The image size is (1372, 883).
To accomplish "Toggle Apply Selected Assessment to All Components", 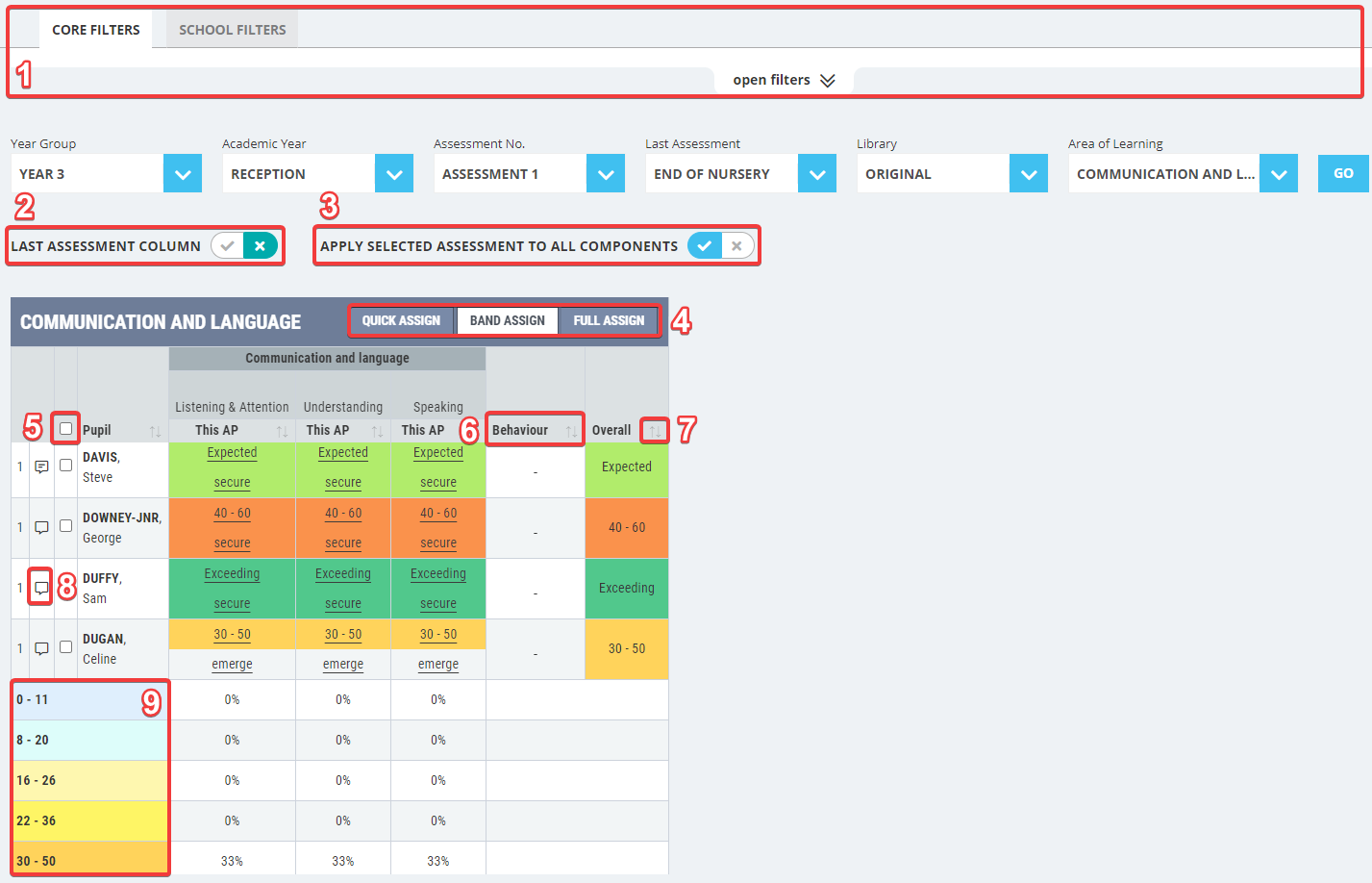I will point(720,246).
